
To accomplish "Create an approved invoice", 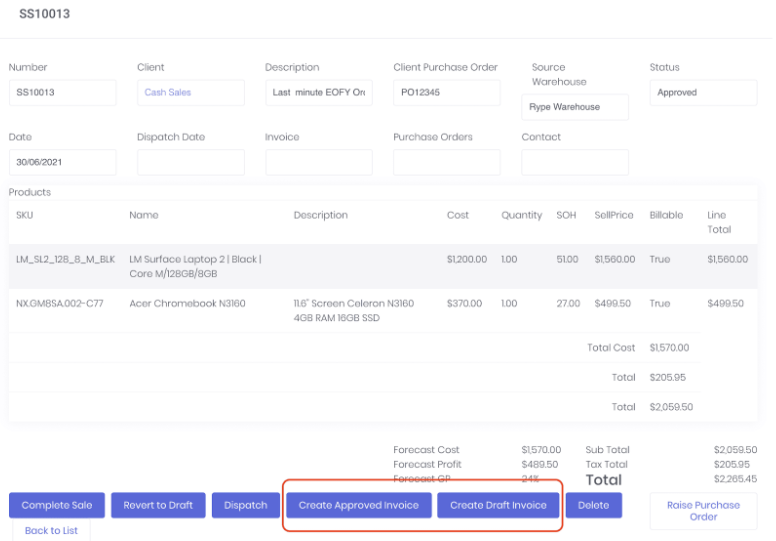I will pos(358,505).
